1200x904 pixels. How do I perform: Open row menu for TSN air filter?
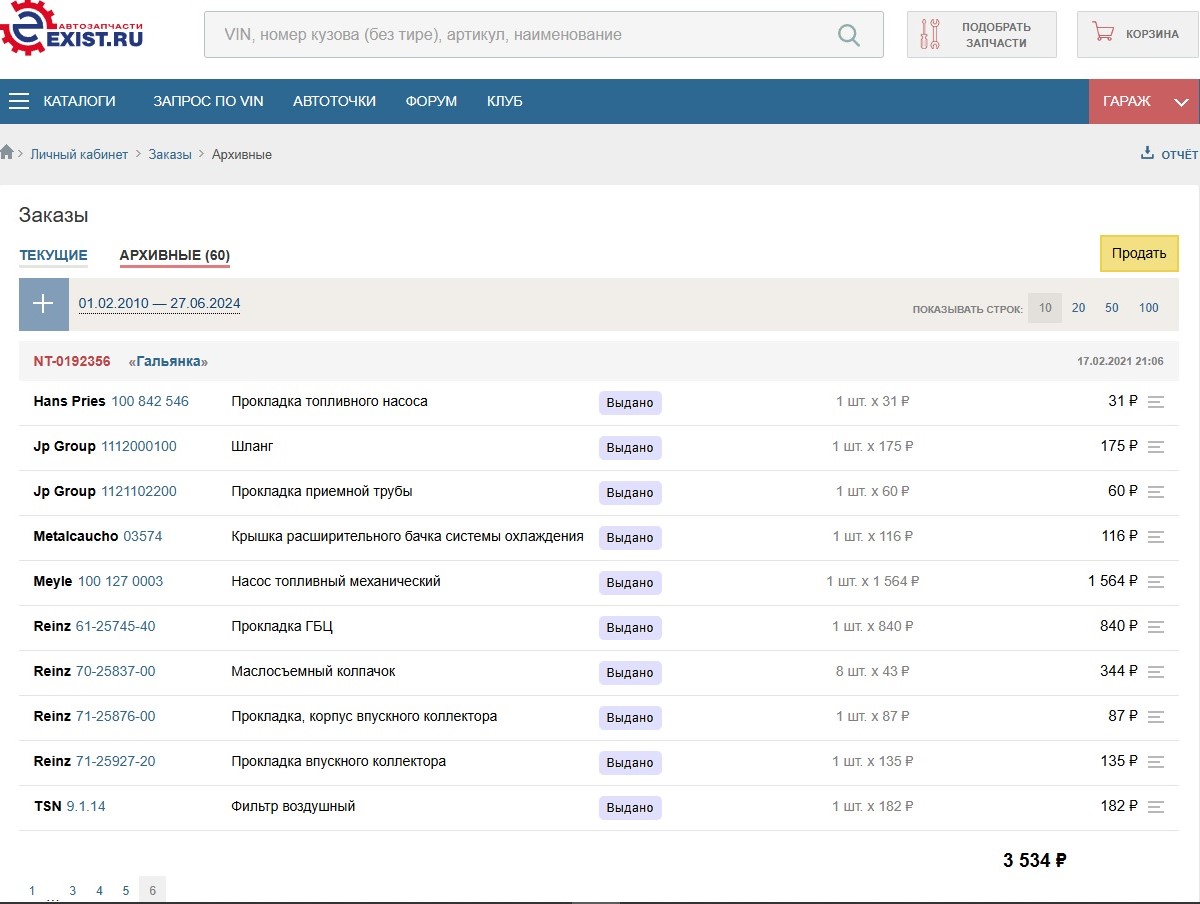pos(1156,807)
